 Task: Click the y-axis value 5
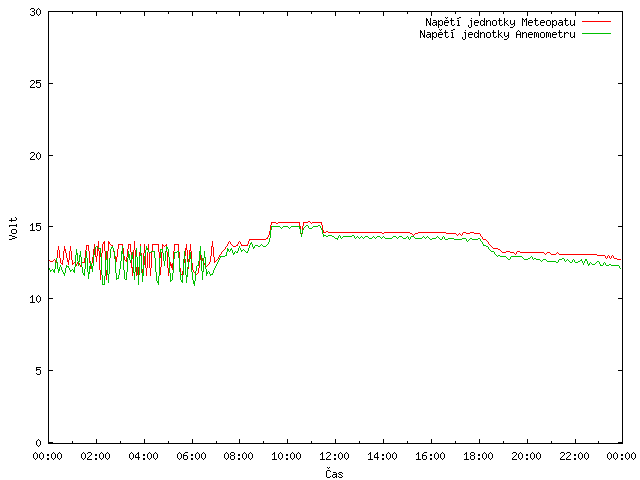tap(38, 371)
